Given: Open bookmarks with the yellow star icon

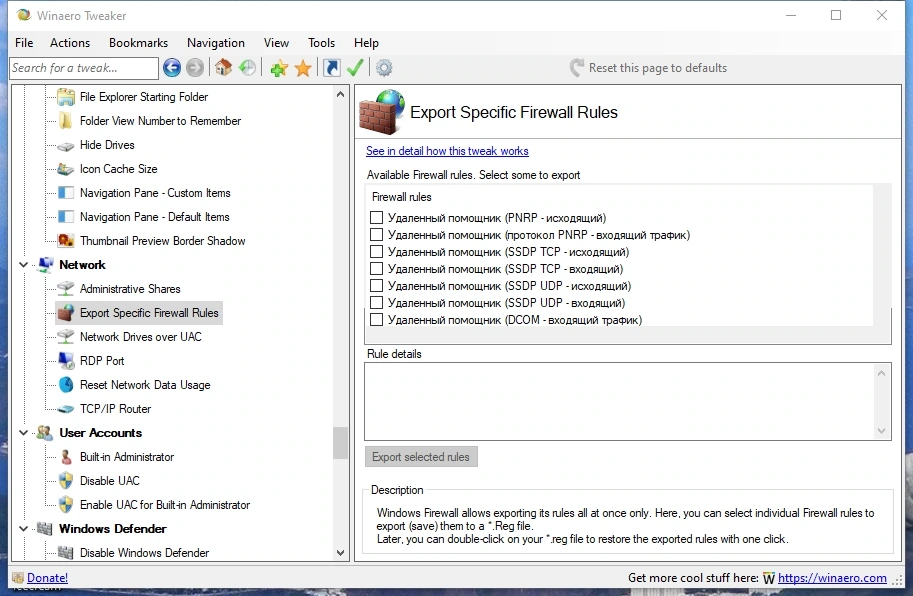Looking at the screenshot, I should point(303,68).
